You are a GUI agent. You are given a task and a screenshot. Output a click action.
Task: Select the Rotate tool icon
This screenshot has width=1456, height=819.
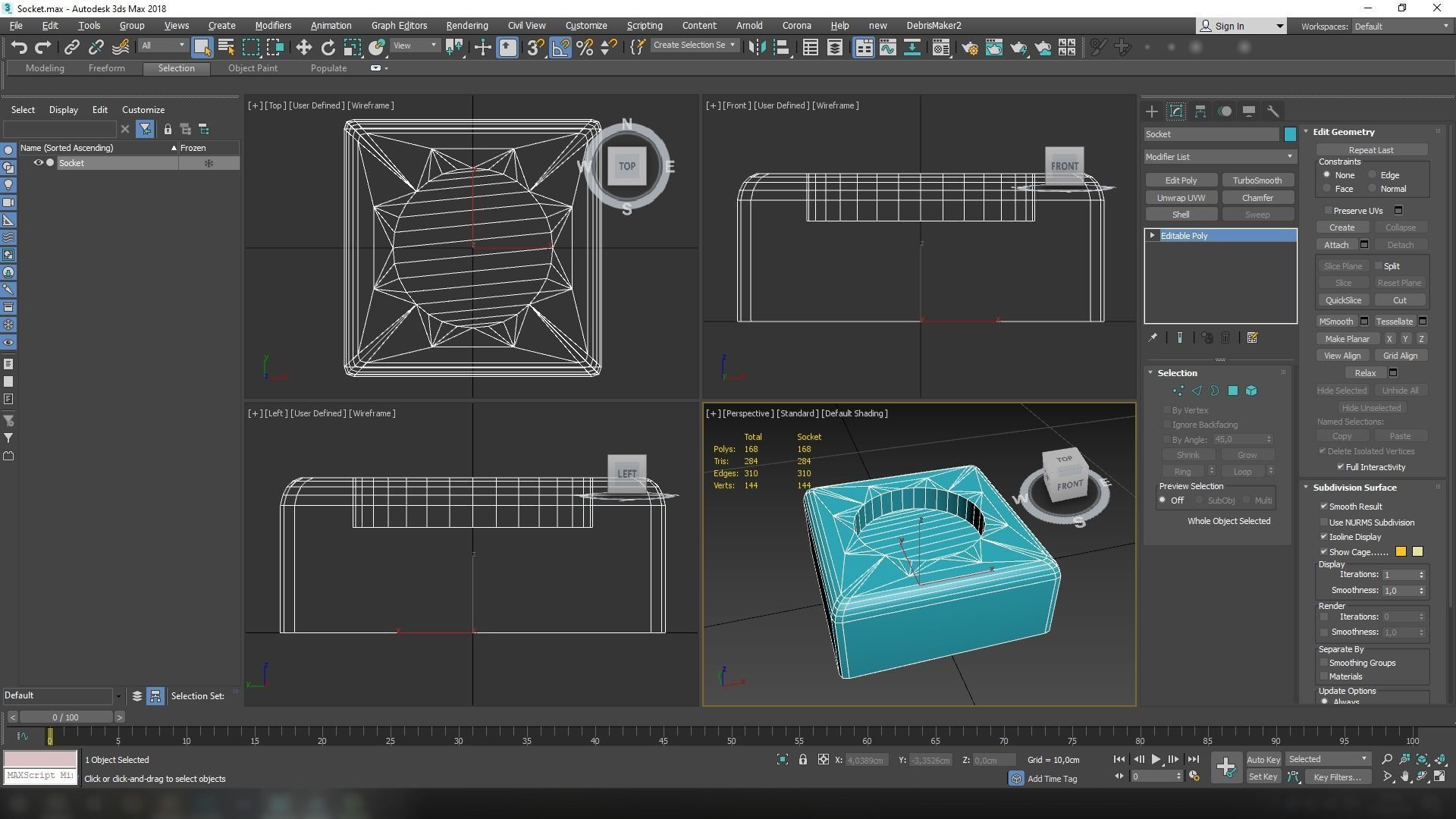328,47
